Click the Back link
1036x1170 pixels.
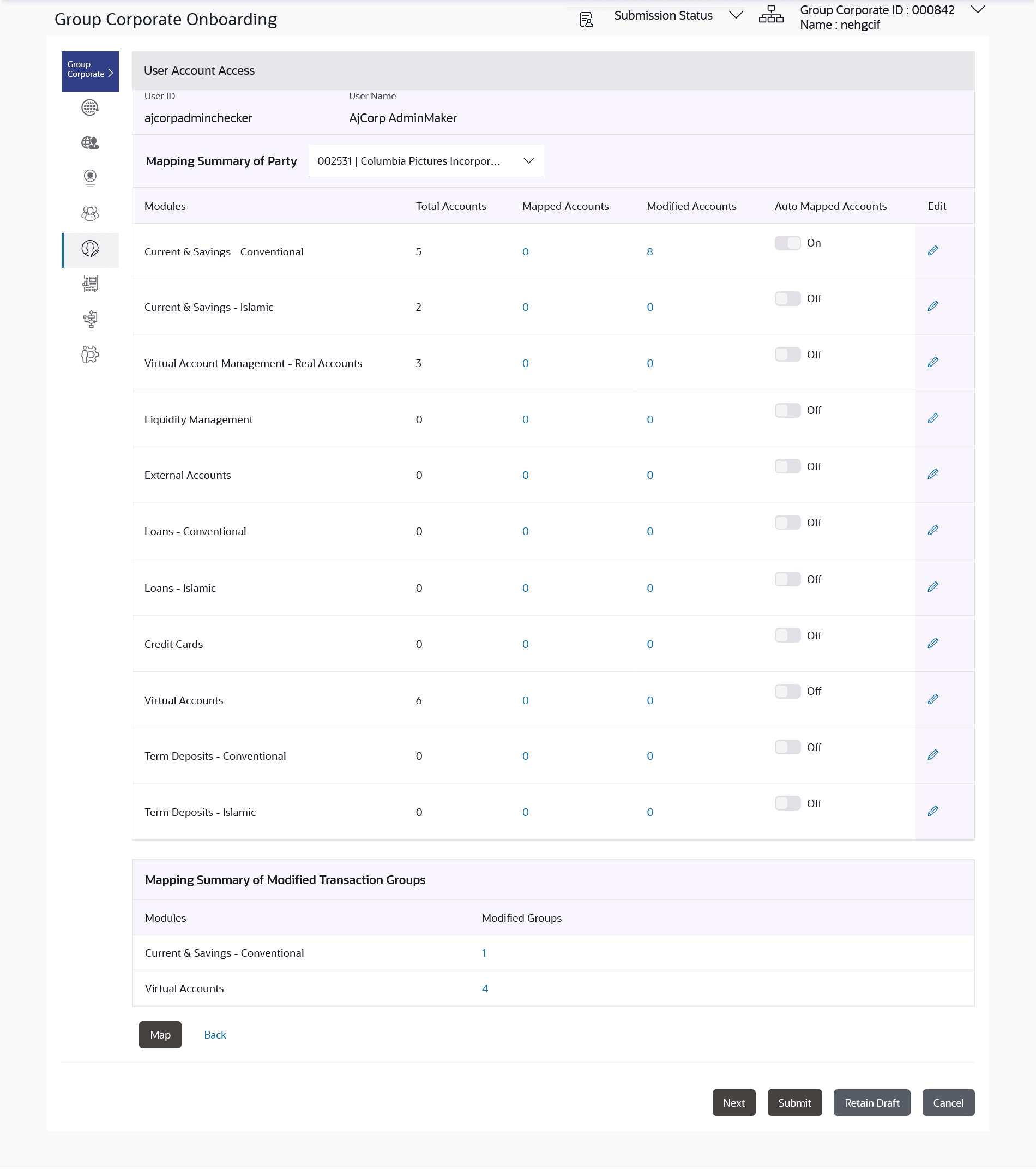214,1034
